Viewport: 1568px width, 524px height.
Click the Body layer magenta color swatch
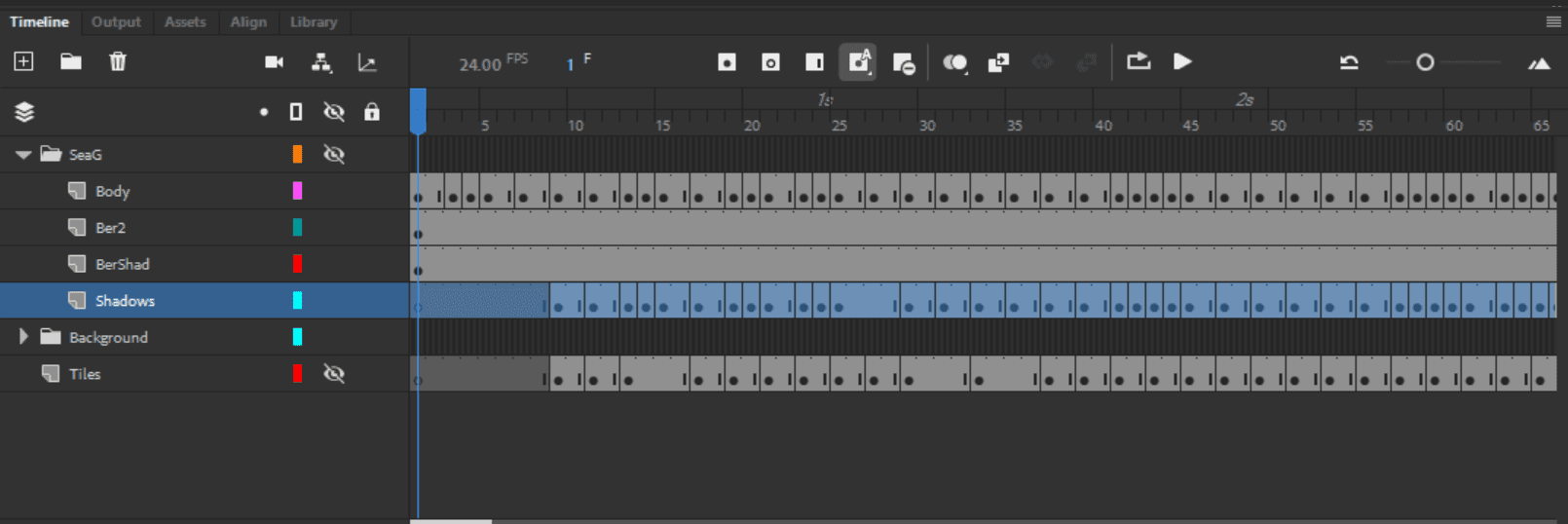297,191
